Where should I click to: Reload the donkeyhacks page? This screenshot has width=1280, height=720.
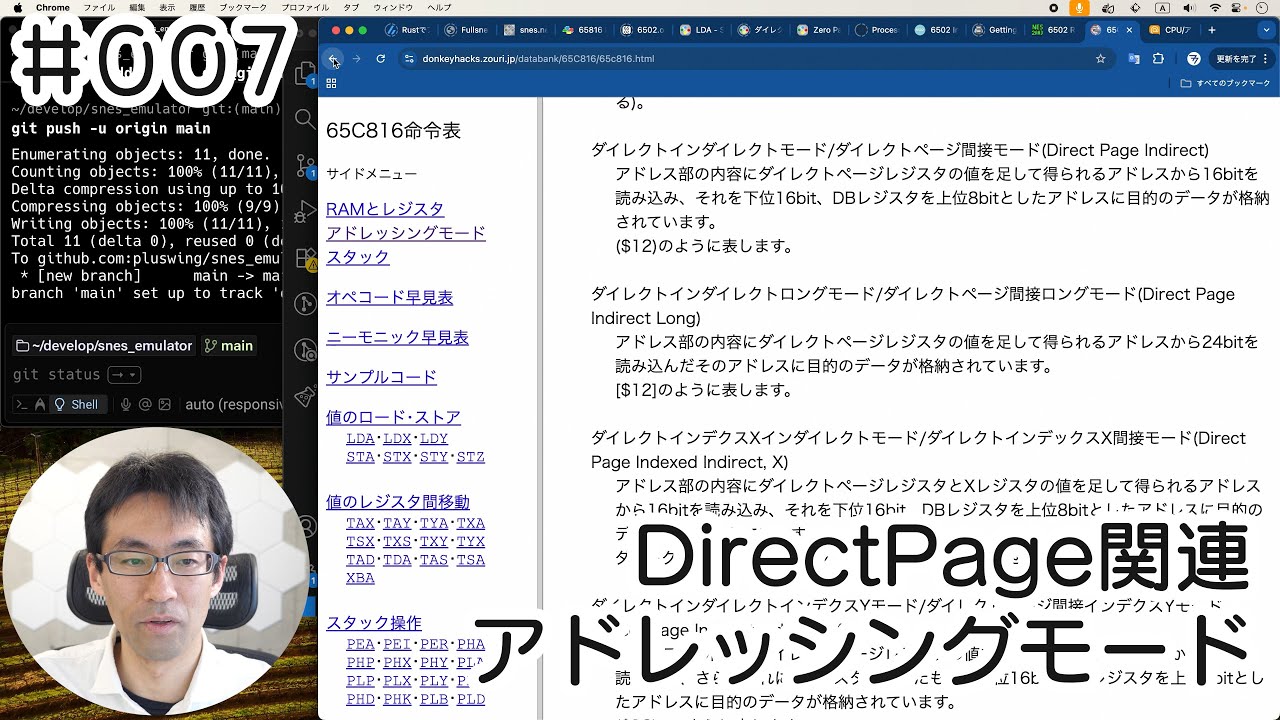point(381,59)
